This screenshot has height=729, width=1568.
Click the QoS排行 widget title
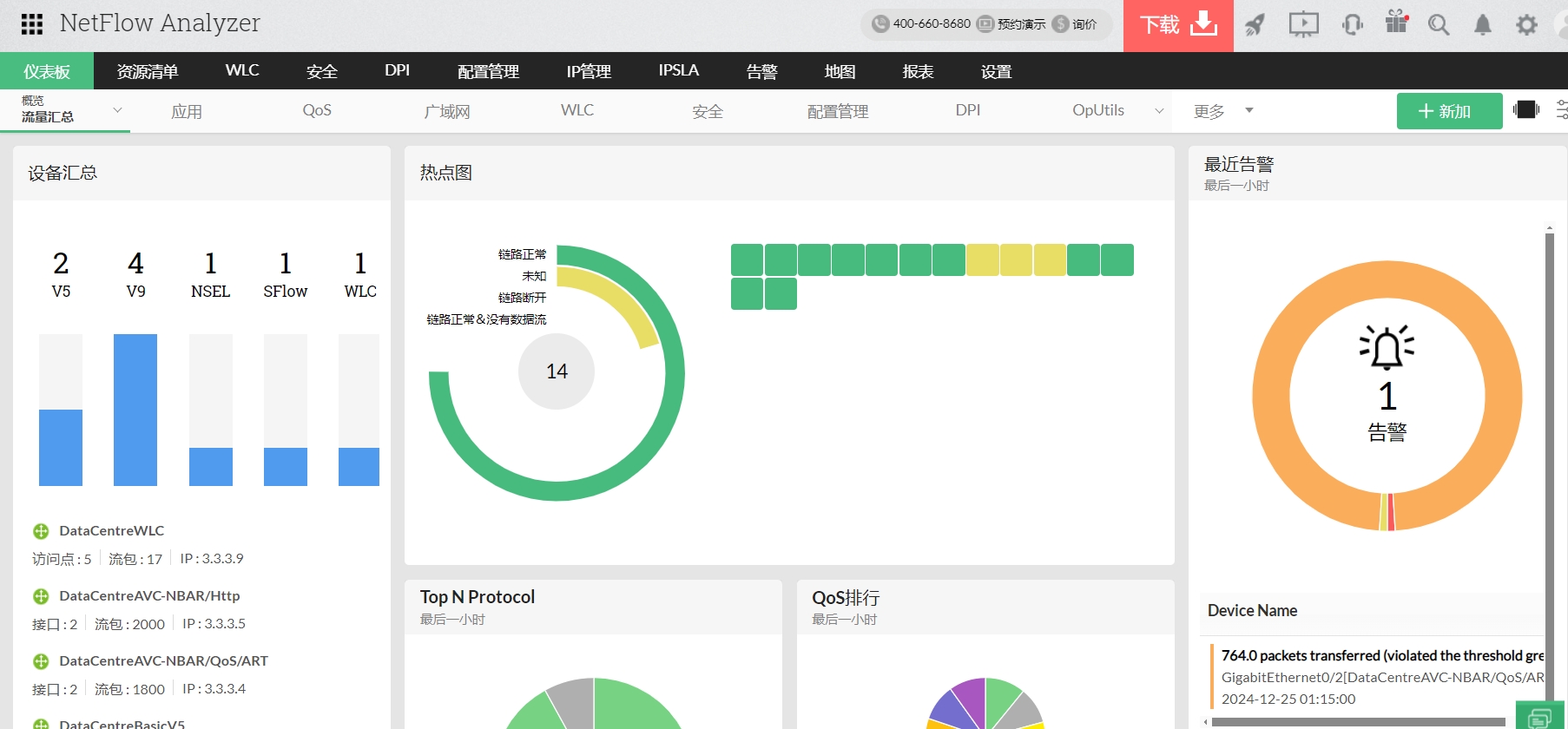[846, 597]
